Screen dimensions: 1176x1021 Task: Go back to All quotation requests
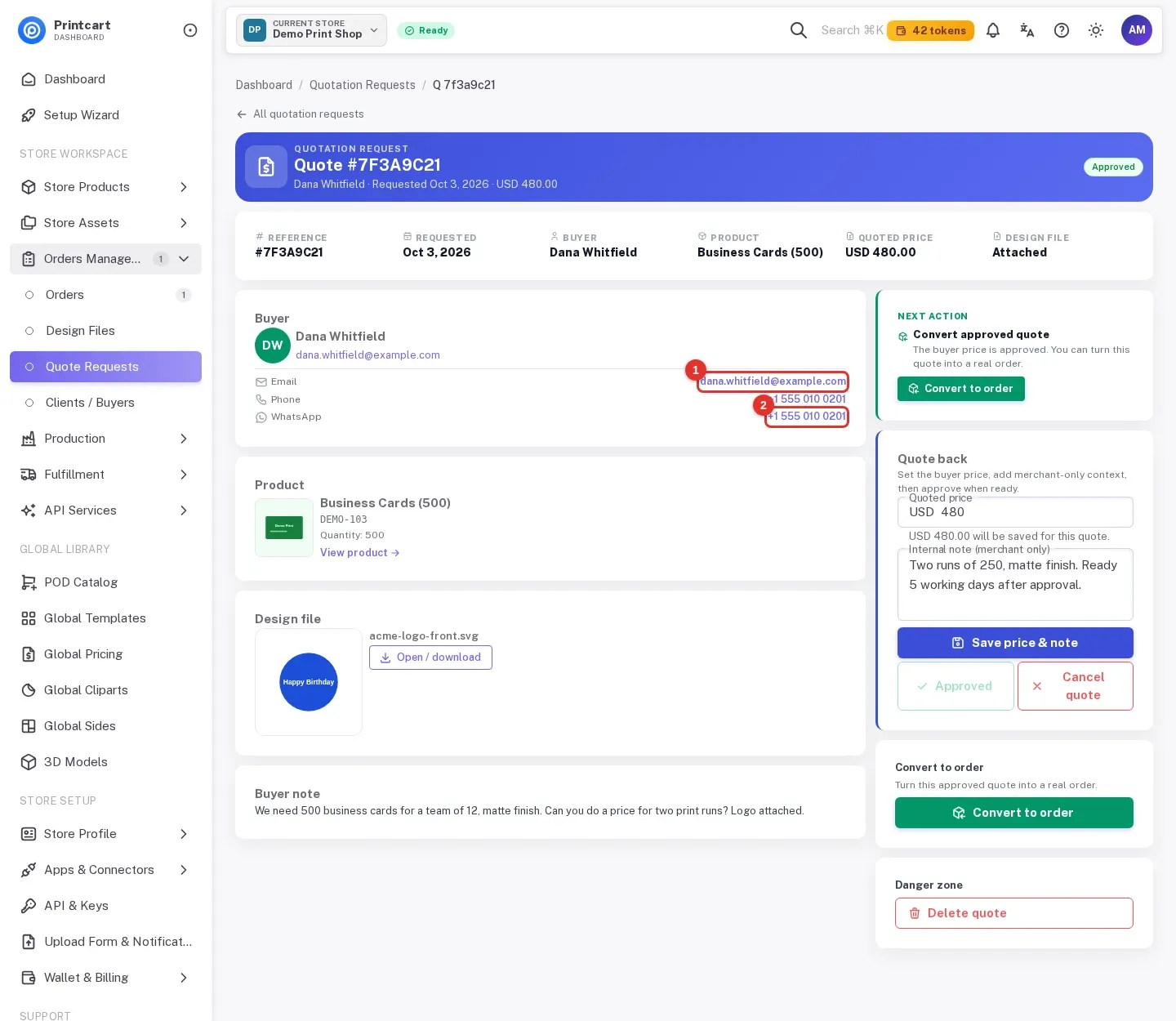pos(300,114)
